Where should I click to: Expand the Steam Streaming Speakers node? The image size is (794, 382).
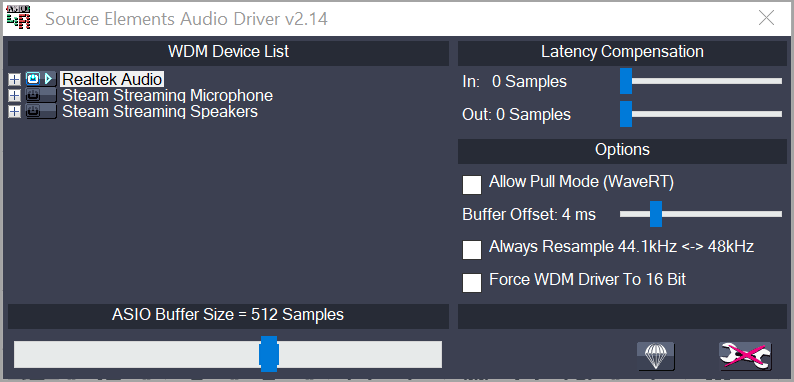pos(15,112)
